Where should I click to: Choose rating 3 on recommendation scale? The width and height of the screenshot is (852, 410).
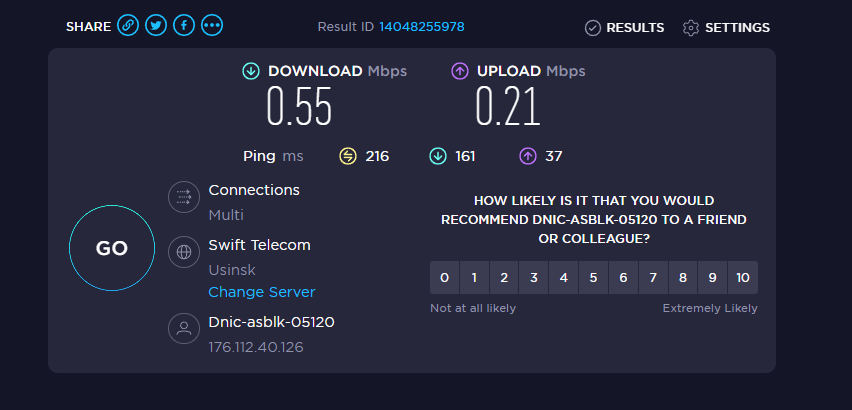[x=534, y=278]
